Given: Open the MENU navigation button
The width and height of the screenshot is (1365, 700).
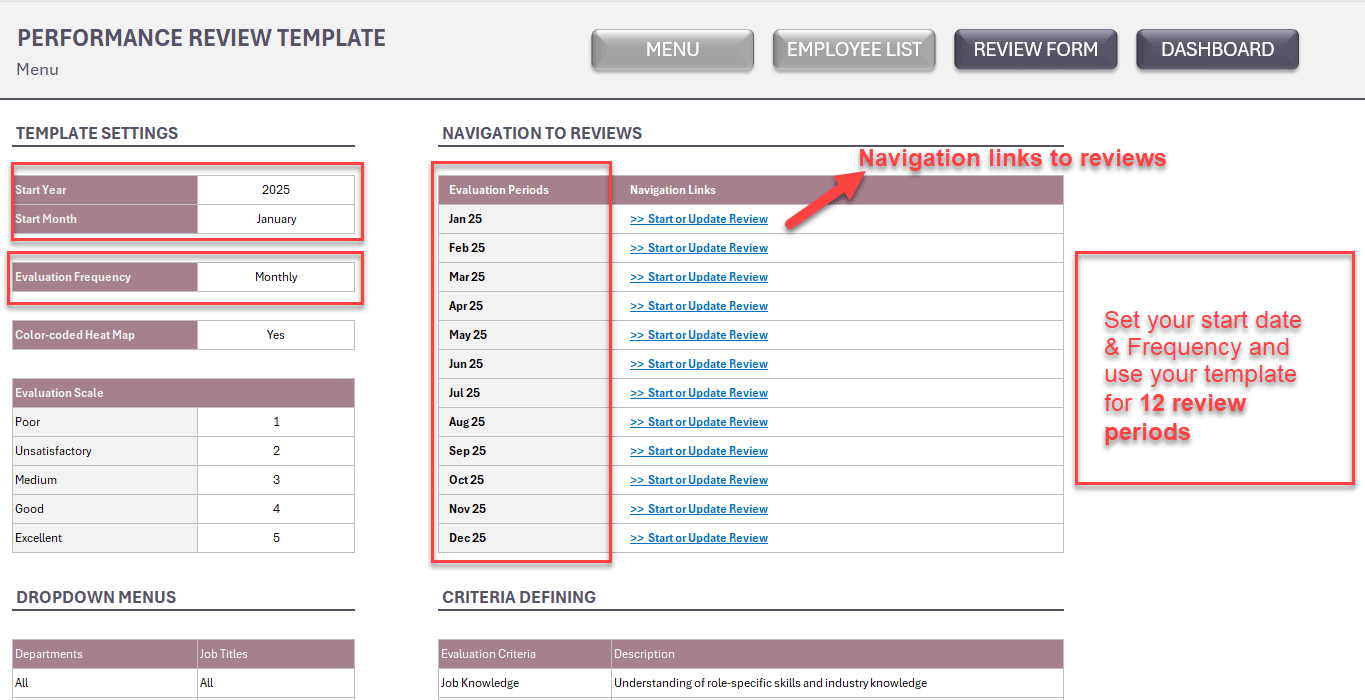Looking at the screenshot, I should tap(672, 49).
